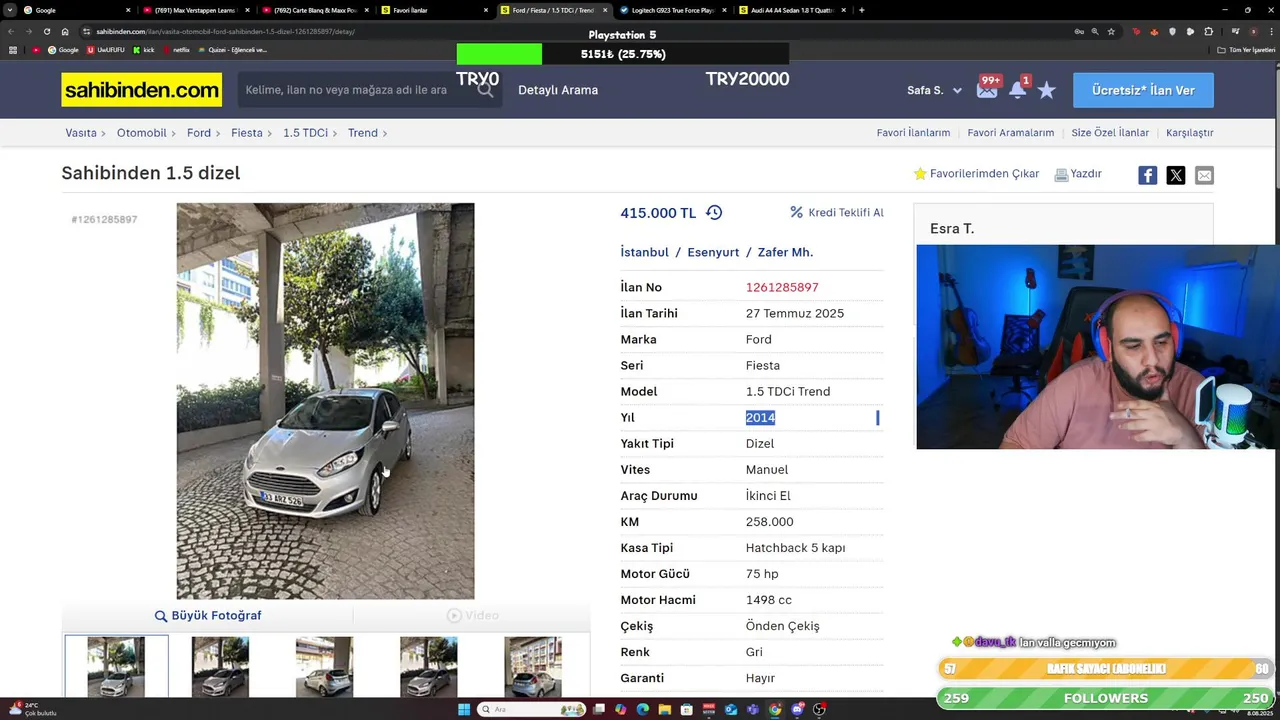1280x720 pixels.
Task: Click the highlighted year 2014
Action: pos(760,417)
